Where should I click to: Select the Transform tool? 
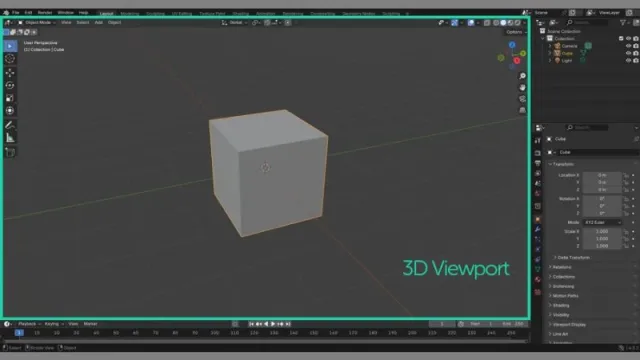10,111
